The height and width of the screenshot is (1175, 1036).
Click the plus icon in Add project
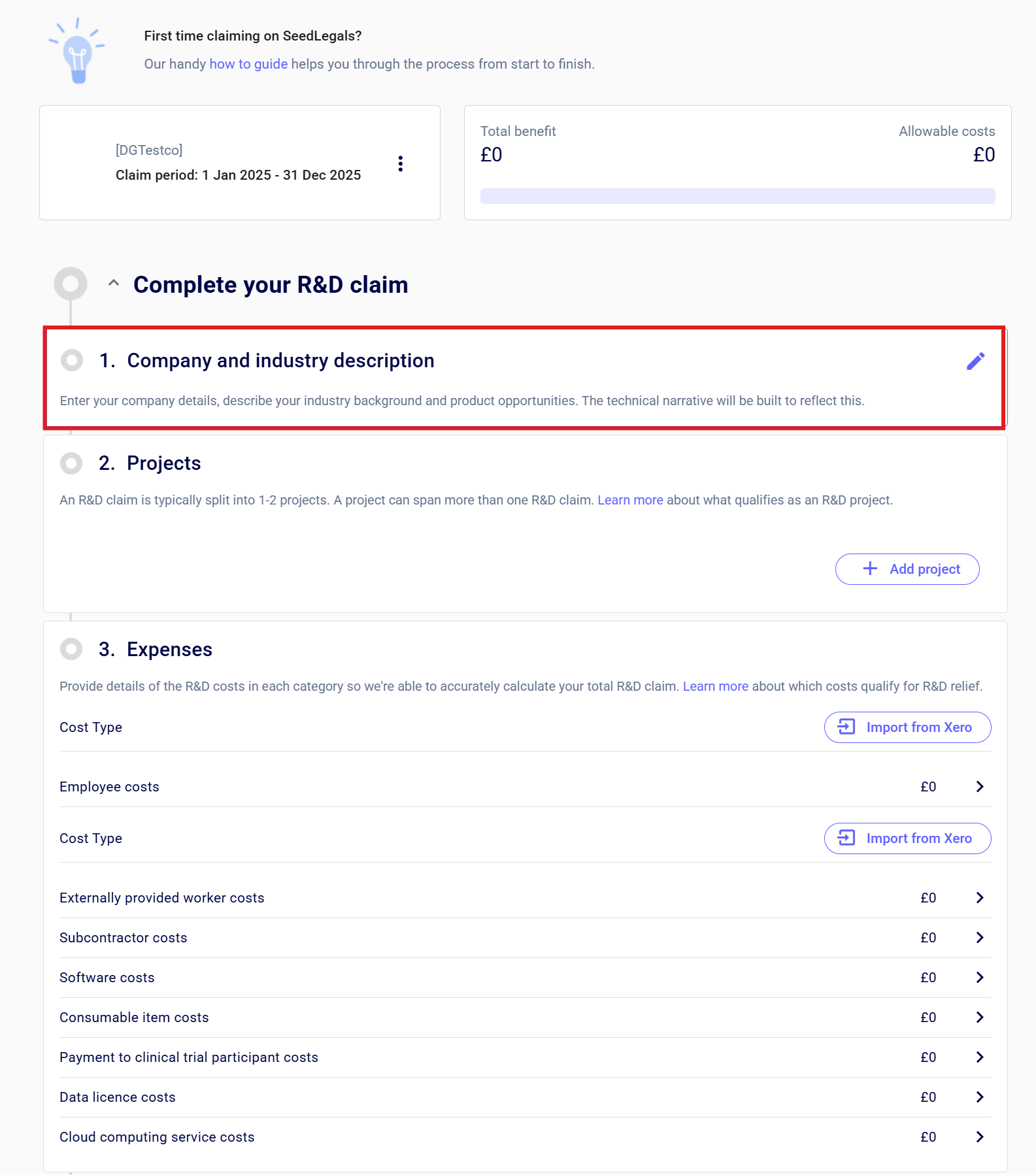(x=870, y=569)
